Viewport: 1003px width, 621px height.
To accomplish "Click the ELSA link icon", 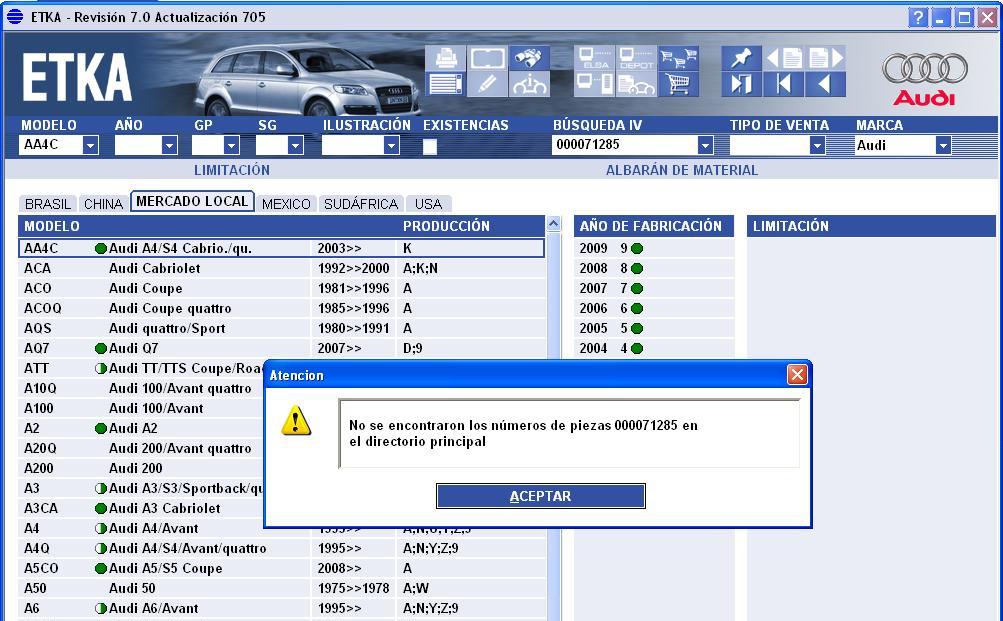I will tap(595, 58).
